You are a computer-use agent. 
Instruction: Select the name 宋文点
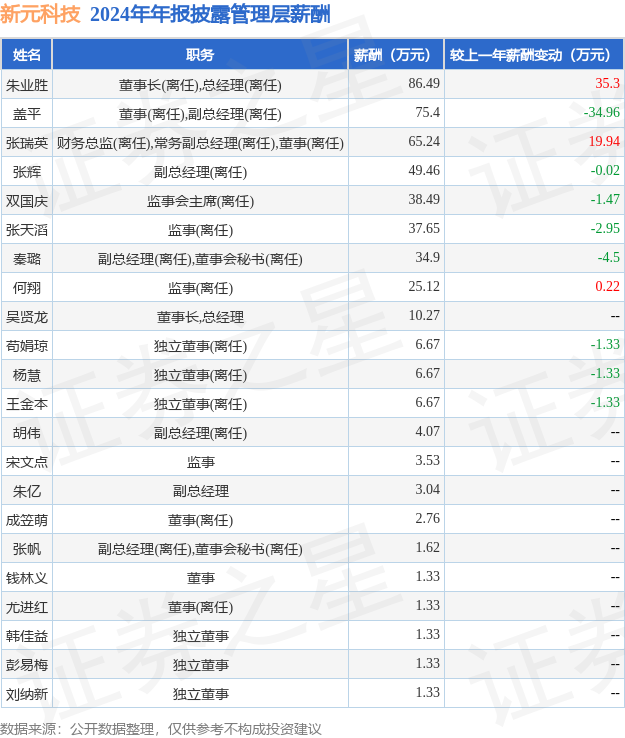point(27,462)
